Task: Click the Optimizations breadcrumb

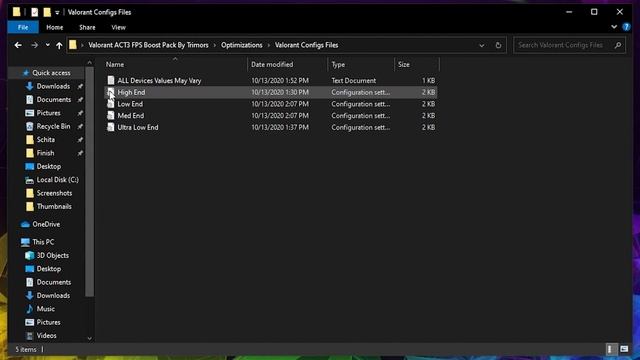Action: (x=242, y=45)
